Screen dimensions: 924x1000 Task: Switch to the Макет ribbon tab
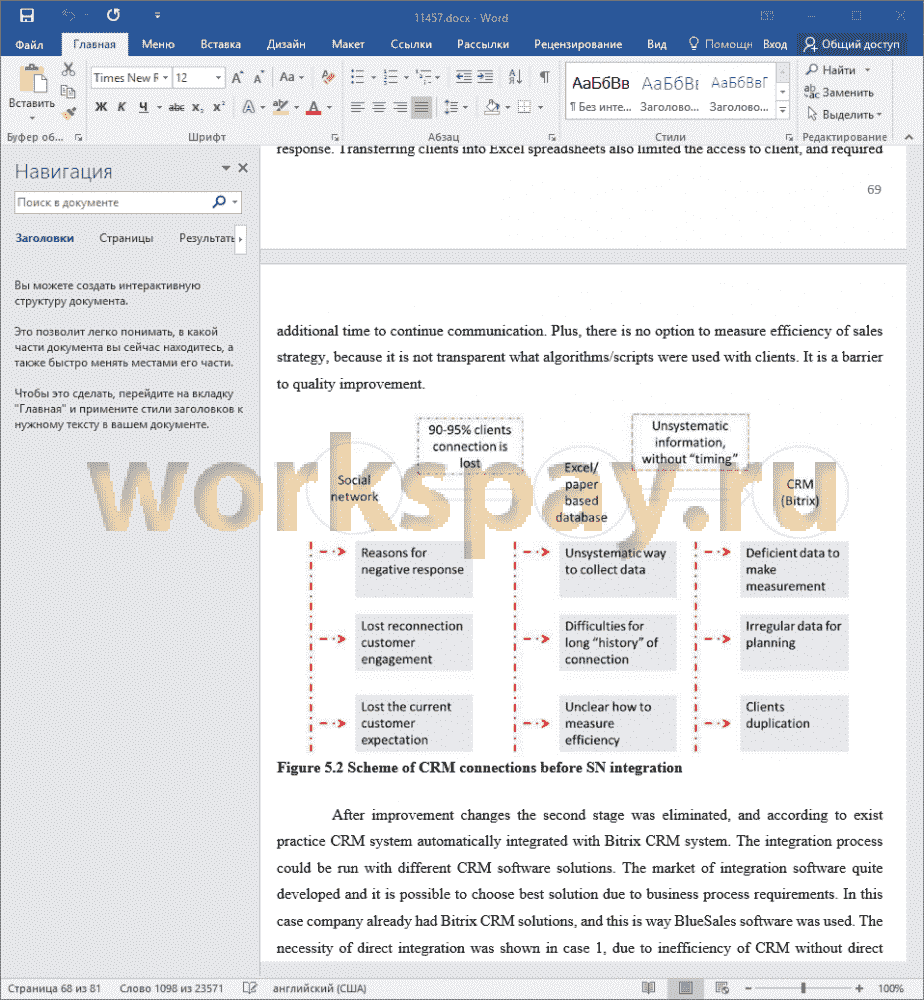coord(348,44)
